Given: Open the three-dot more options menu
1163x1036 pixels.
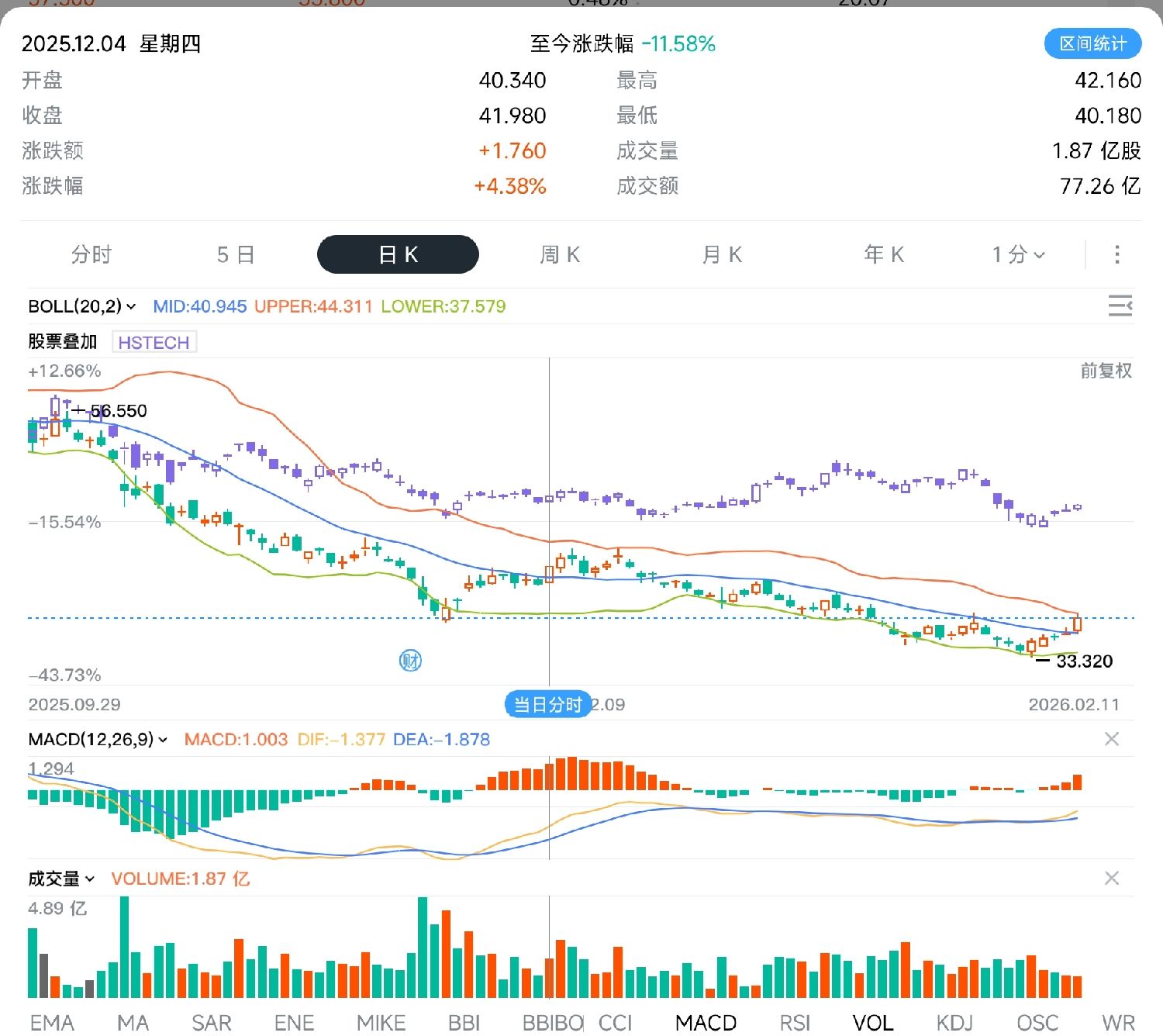Looking at the screenshot, I should pyautogui.click(x=1116, y=254).
